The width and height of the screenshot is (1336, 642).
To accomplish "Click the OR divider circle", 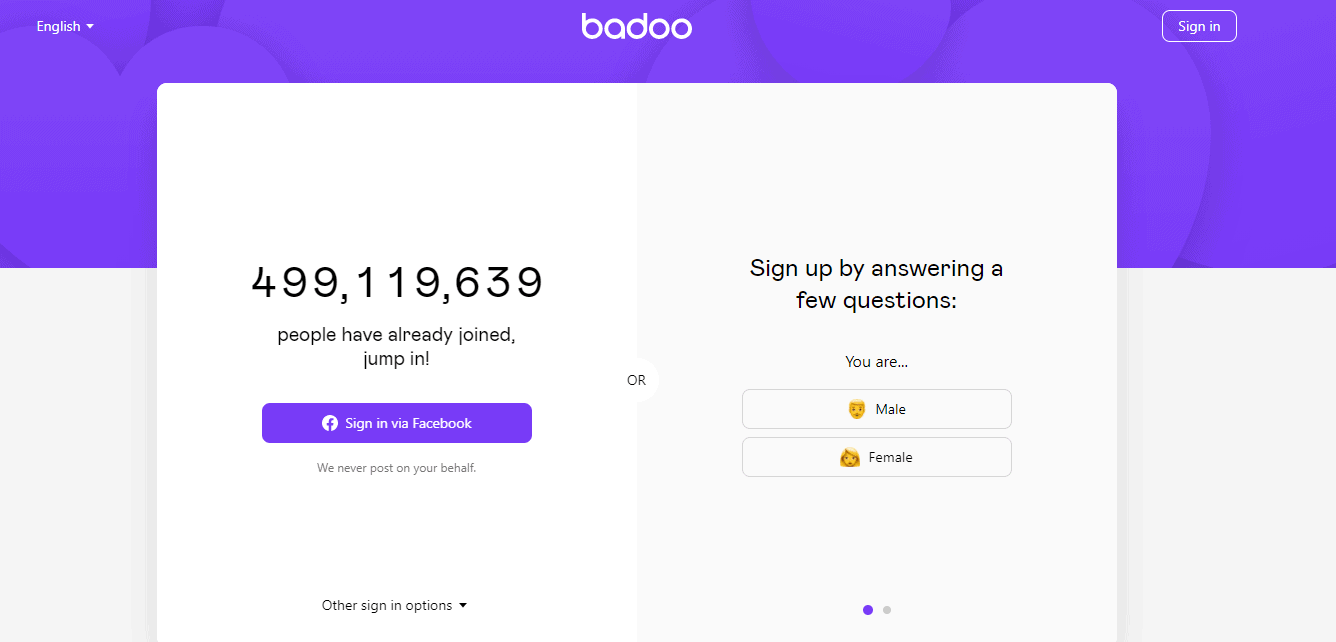I will click(636, 380).
